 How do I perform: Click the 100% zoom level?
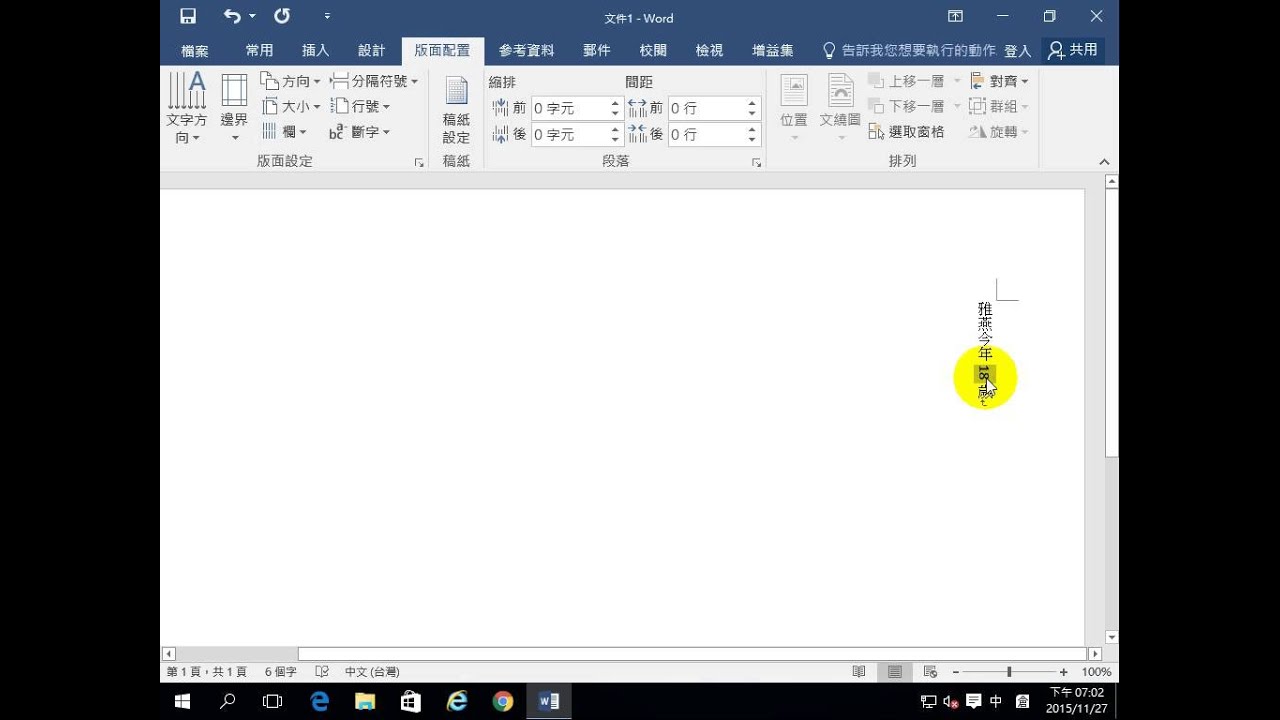click(x=1097, y=672)
